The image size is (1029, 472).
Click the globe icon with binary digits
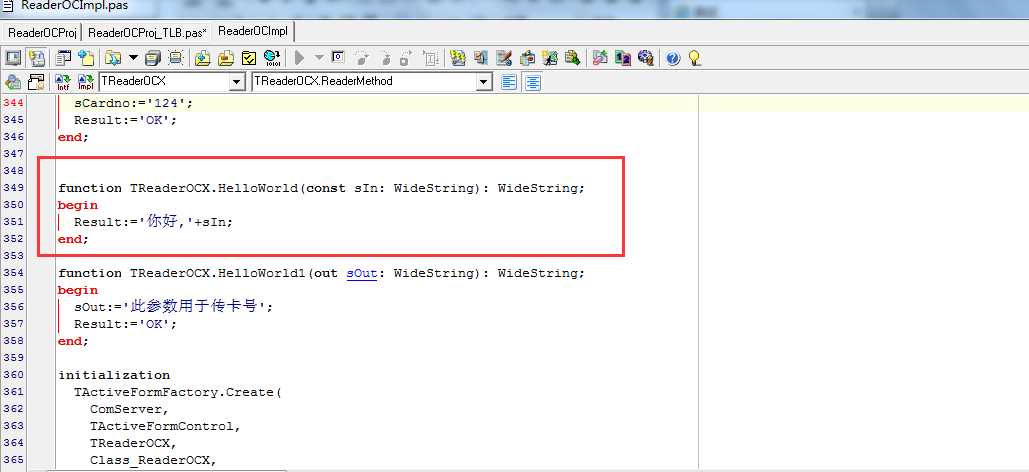click(272, 58)
